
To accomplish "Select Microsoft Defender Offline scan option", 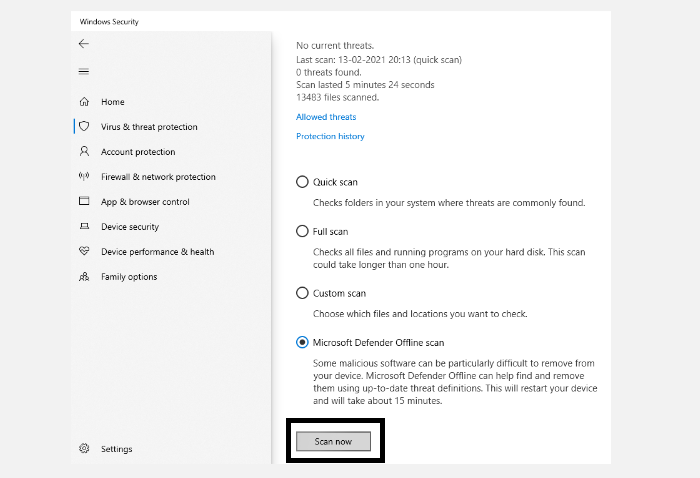I will pos(302,342).
